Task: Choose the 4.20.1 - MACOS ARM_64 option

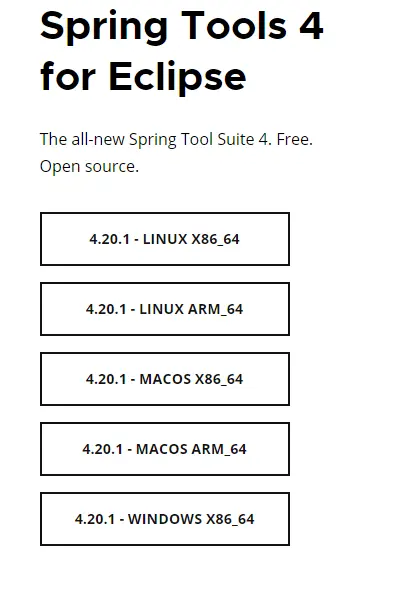Action: coord(165,449)
